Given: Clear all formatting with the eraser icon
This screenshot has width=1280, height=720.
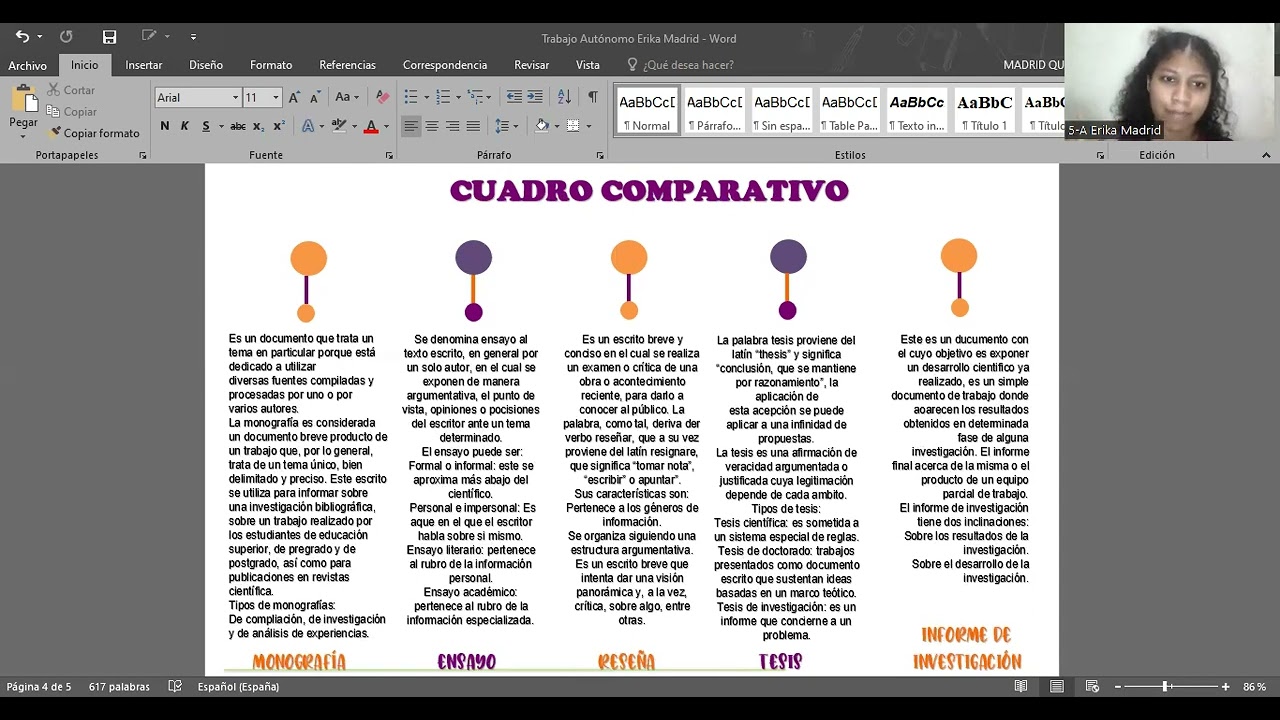Looking at the screenshot, I should 382,97.
